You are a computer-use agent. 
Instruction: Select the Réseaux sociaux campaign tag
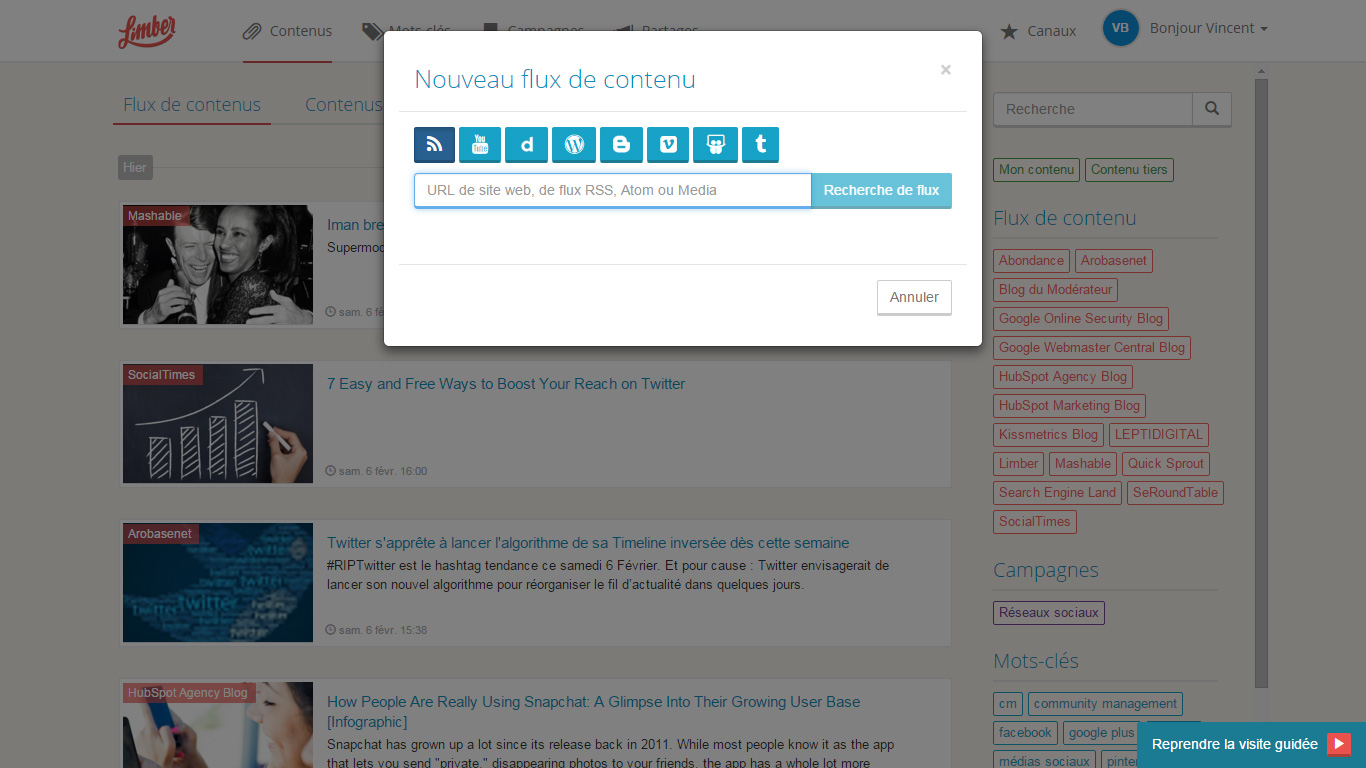(x=1049, y=613)
